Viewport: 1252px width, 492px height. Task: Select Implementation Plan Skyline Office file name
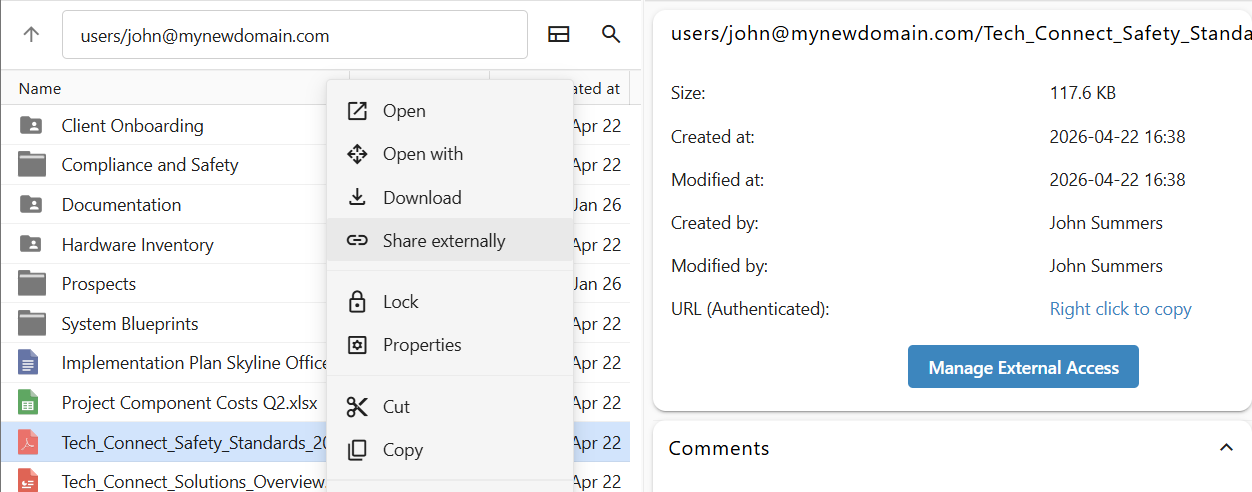[194, 363]
